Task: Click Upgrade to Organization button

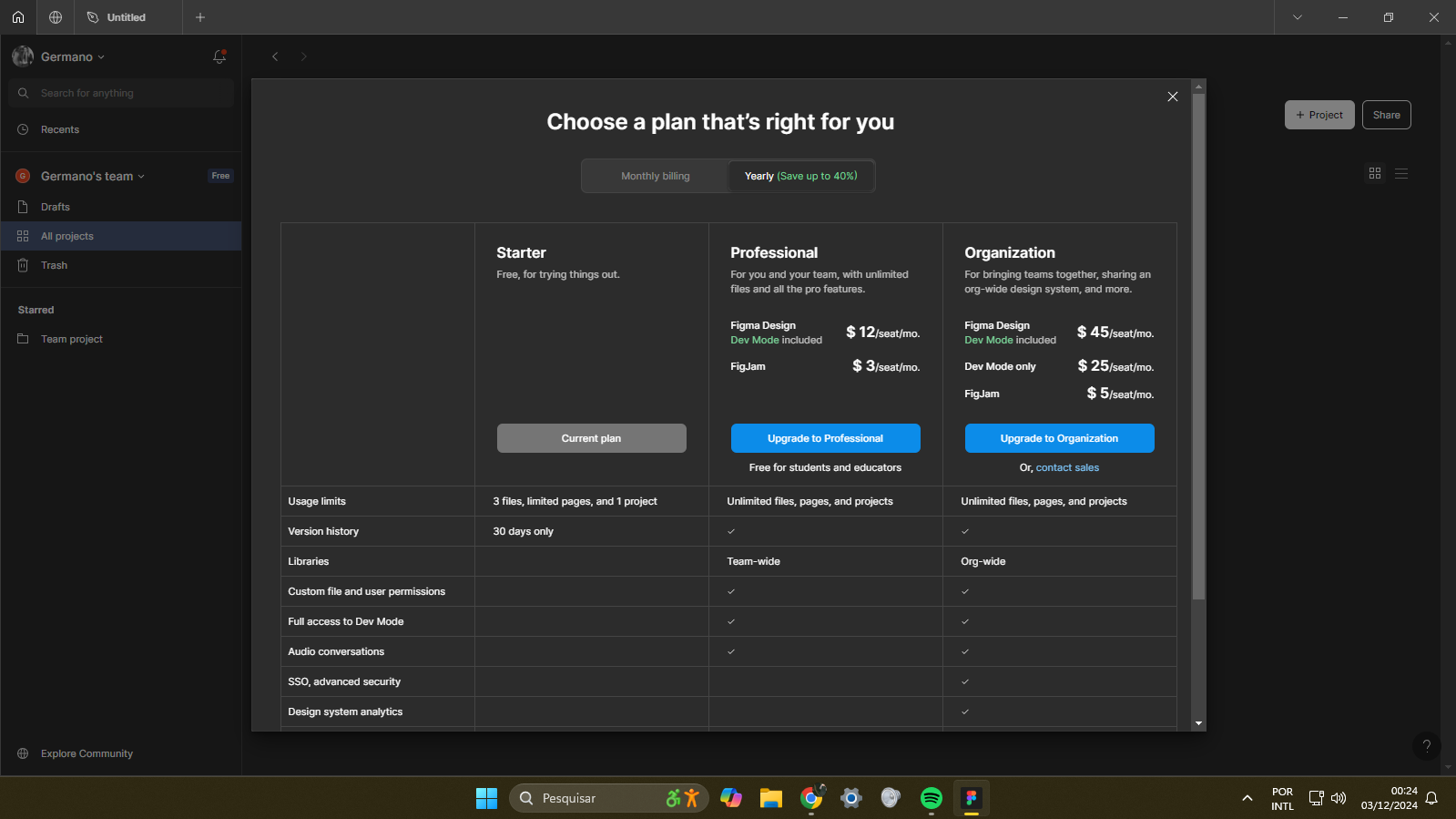Action: tap(1060, 438)
